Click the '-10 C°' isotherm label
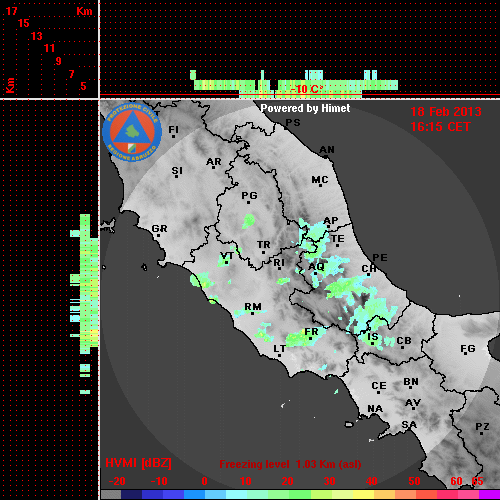Screen dimensions: 500x500 (x=307, y=89)
